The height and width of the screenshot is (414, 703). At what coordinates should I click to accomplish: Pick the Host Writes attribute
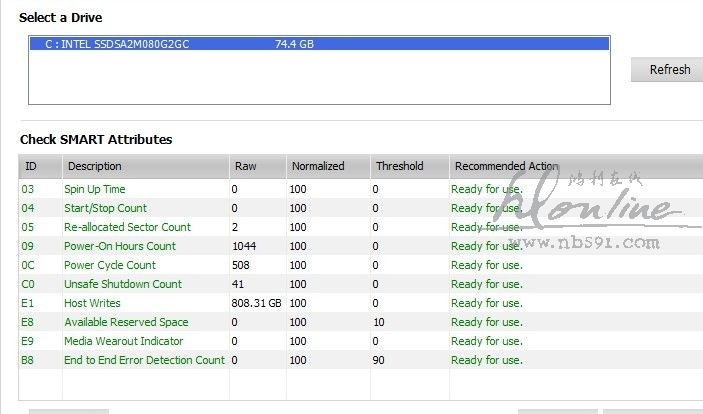(x=92, y=303)
